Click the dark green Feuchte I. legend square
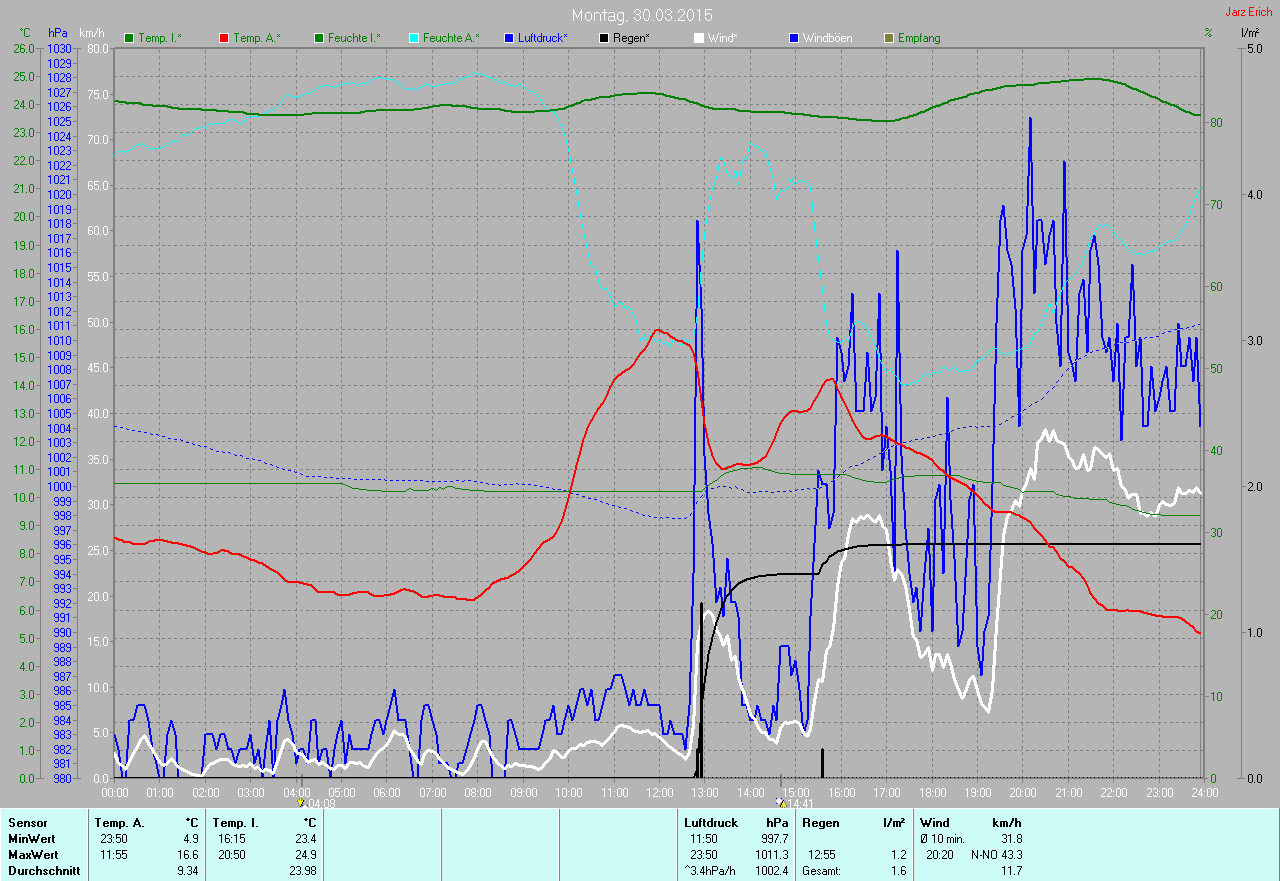 [x=320, y=38]
